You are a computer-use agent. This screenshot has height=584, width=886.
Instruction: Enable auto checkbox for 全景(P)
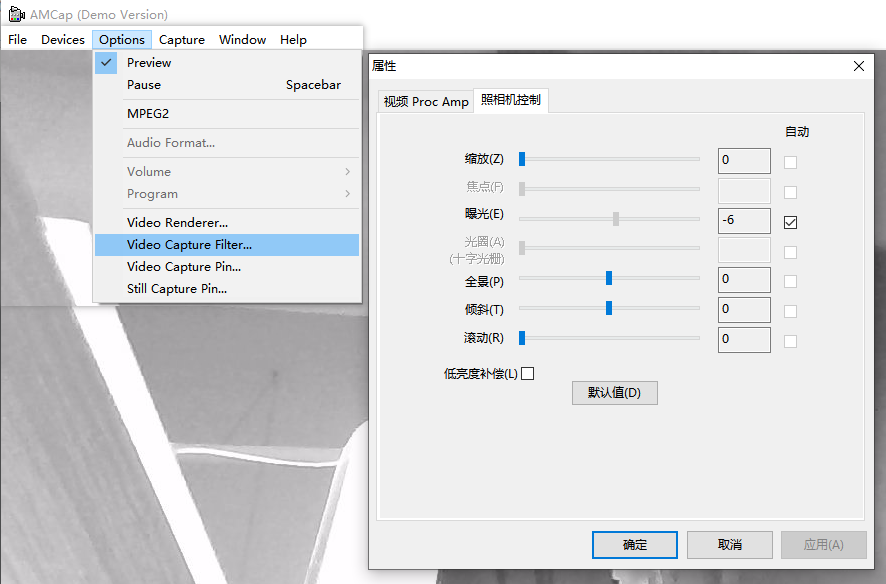[x=791, y=281]
